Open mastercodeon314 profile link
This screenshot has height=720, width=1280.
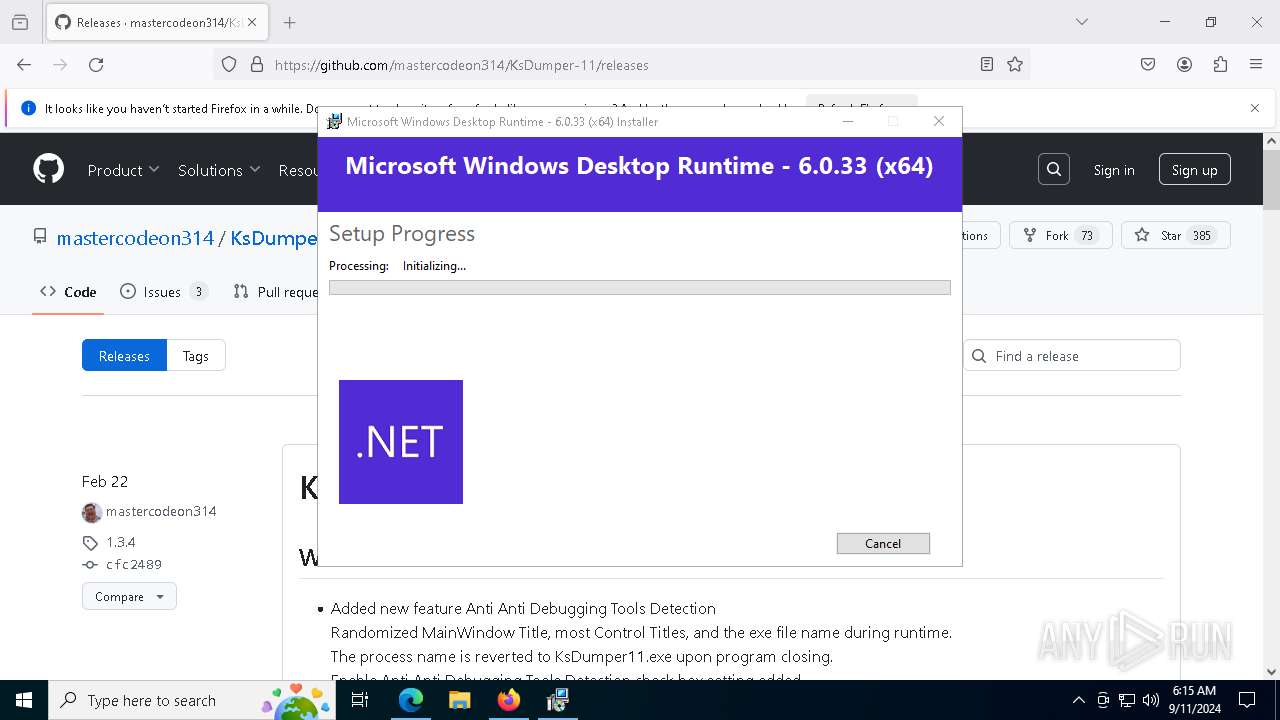coord(135,238)
